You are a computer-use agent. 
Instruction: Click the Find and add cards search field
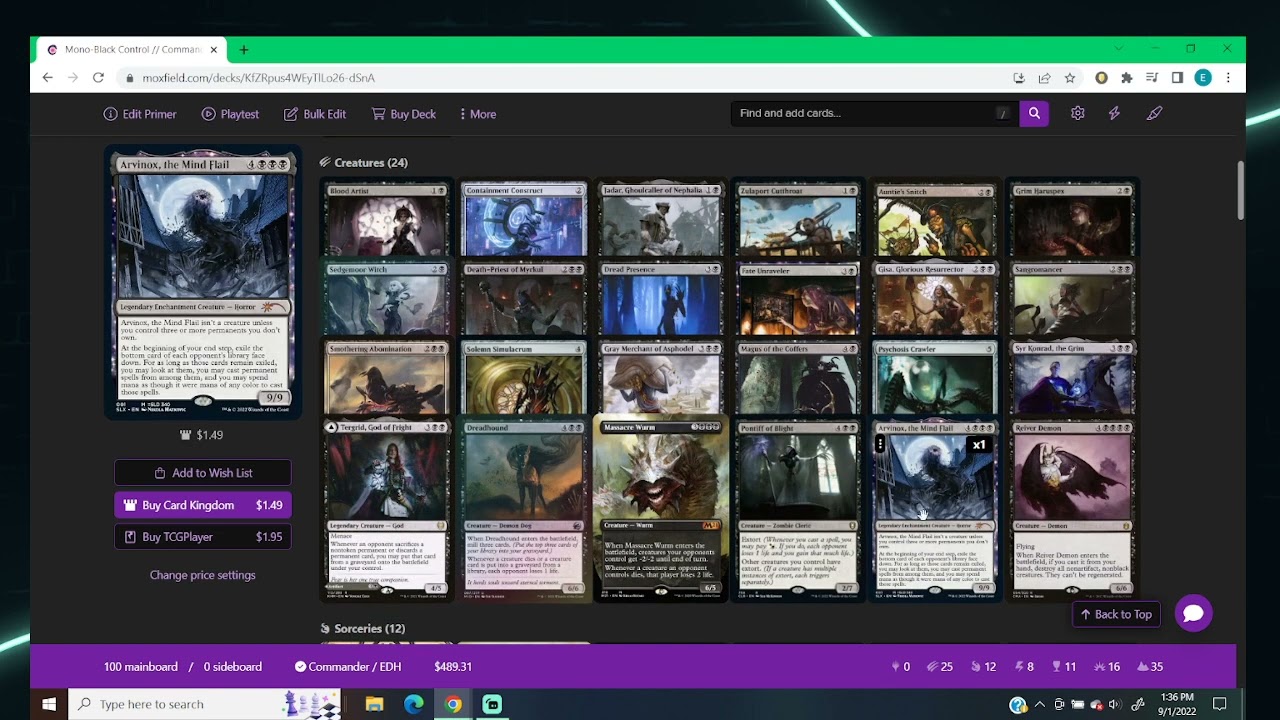[875, 113]
